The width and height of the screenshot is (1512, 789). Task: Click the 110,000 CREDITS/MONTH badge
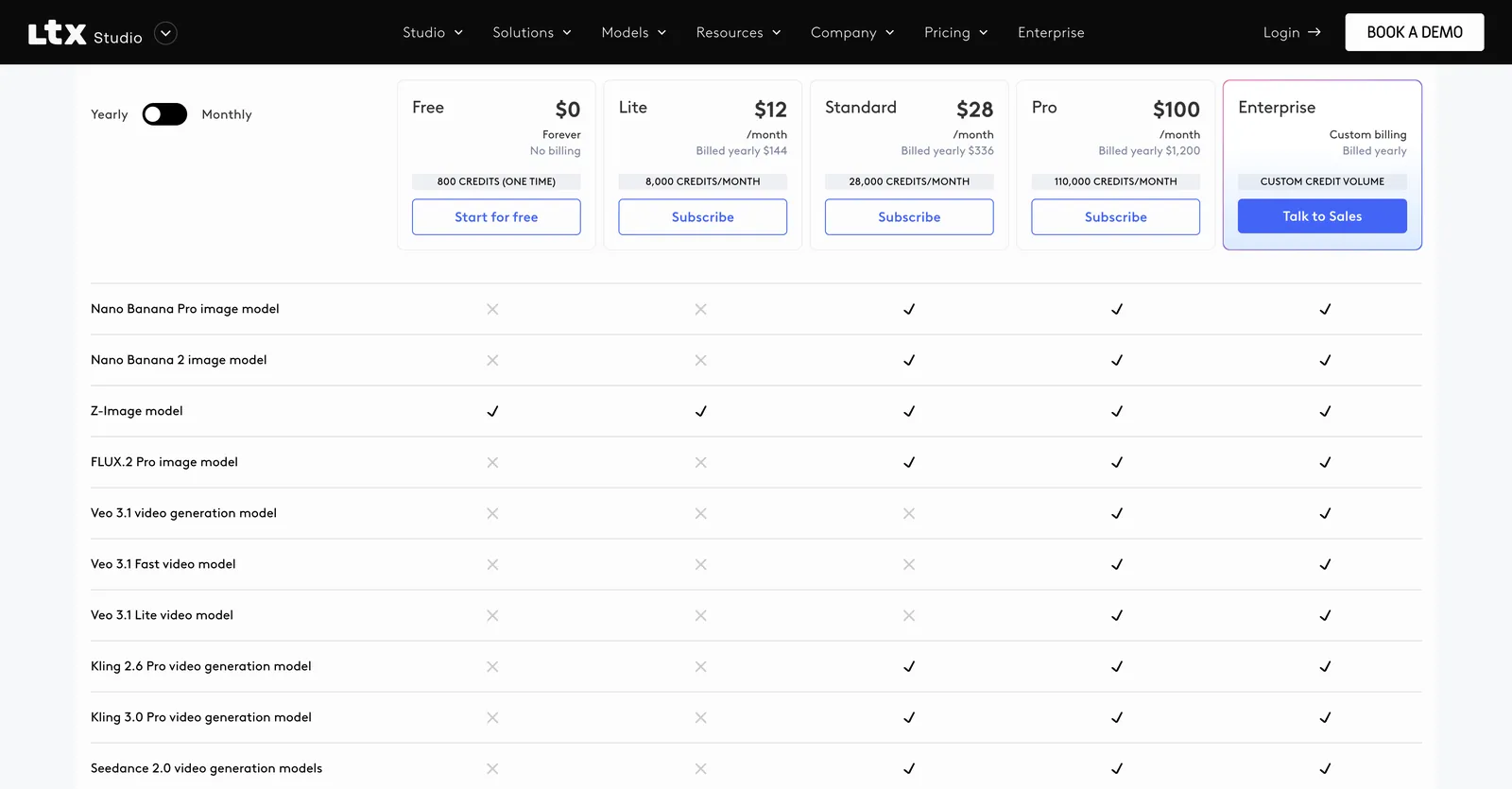point(1116,181)
